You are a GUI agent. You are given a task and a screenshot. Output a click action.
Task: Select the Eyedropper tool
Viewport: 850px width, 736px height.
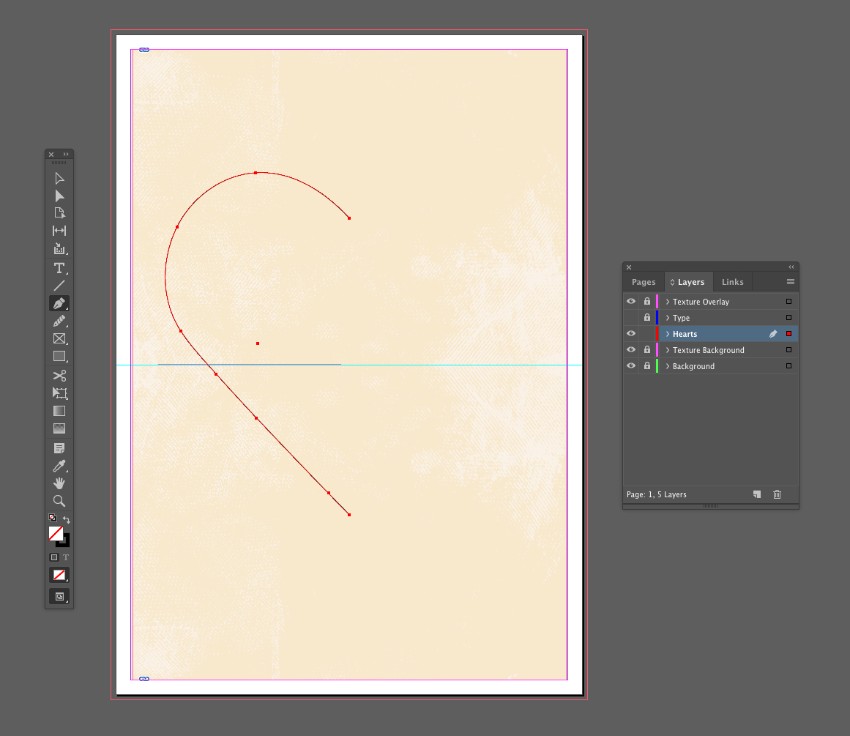pos(59,466)
